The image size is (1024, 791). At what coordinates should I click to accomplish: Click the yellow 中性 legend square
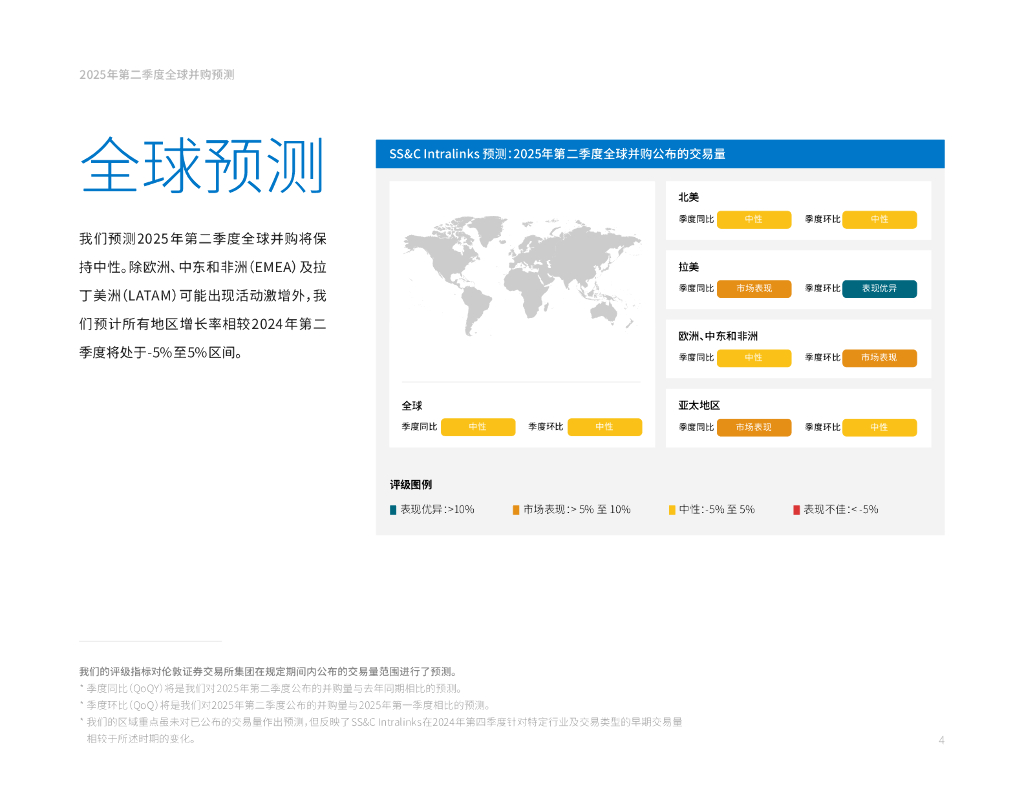[672, 510]
